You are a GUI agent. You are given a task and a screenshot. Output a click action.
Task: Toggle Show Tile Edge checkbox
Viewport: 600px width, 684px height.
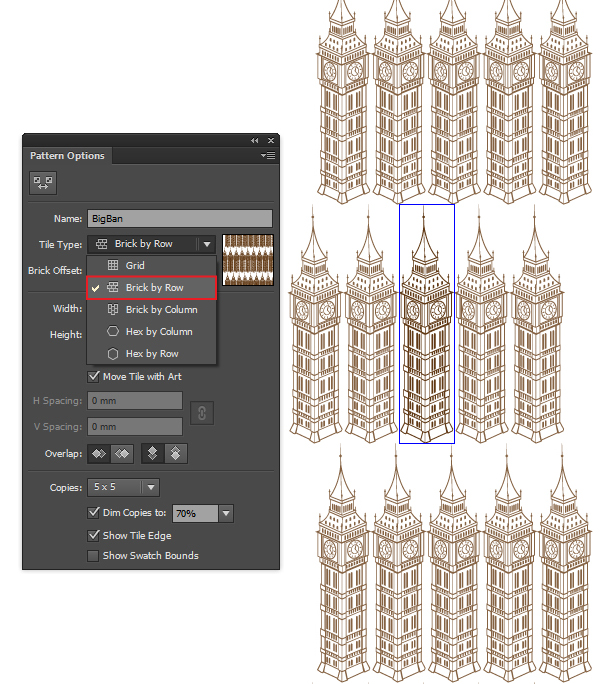[93, 535]
